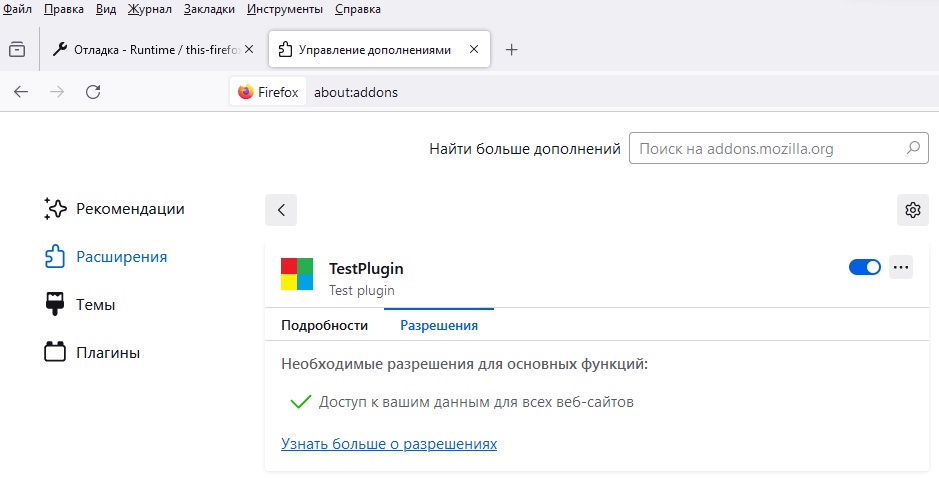Click the TestPlugin colored squares icon
939x488 pixels.
pyautogui.click(x=297, y=274)
